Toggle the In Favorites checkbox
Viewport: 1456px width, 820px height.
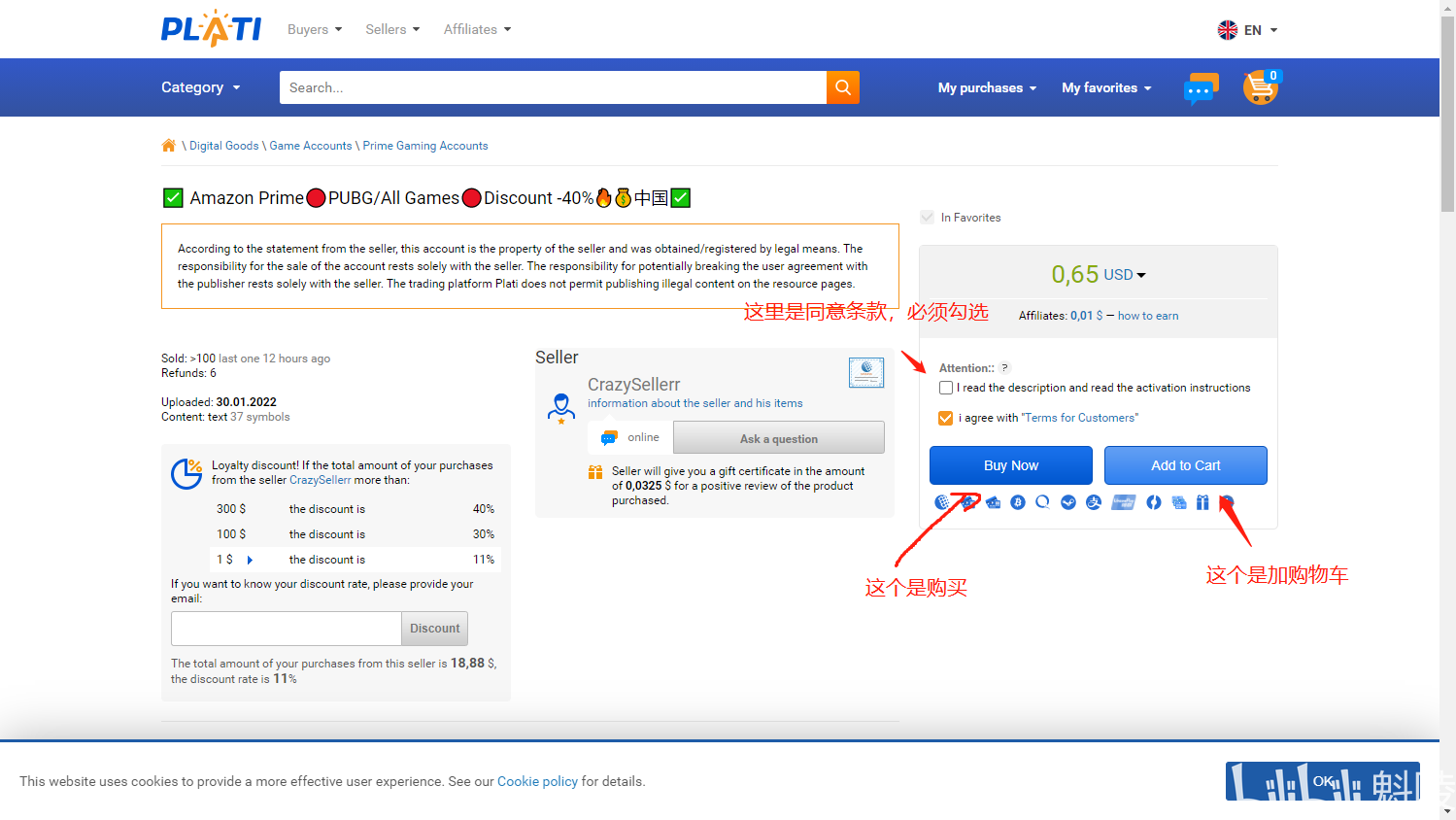pos(928,218)
